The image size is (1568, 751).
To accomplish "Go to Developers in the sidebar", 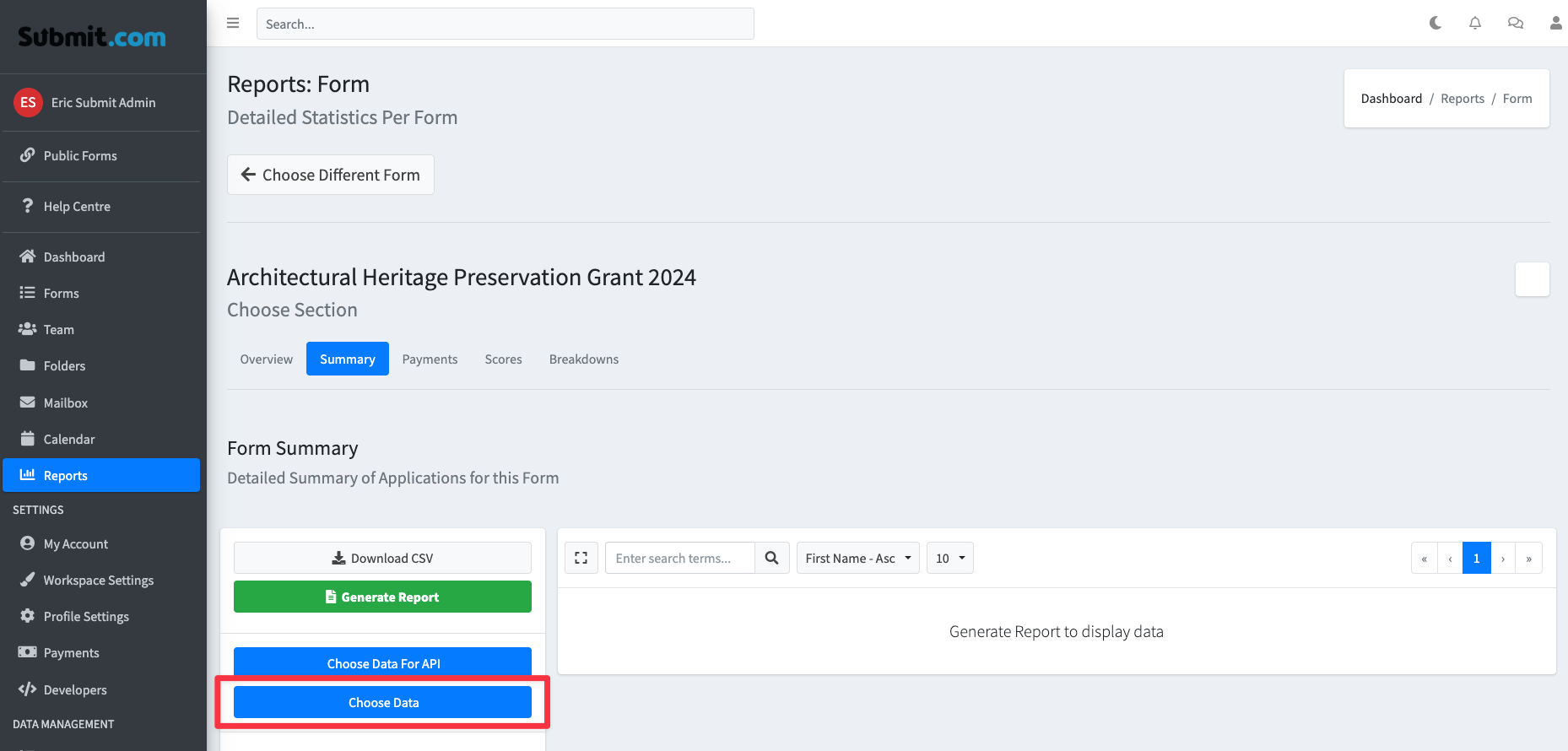I will (75, 690).
